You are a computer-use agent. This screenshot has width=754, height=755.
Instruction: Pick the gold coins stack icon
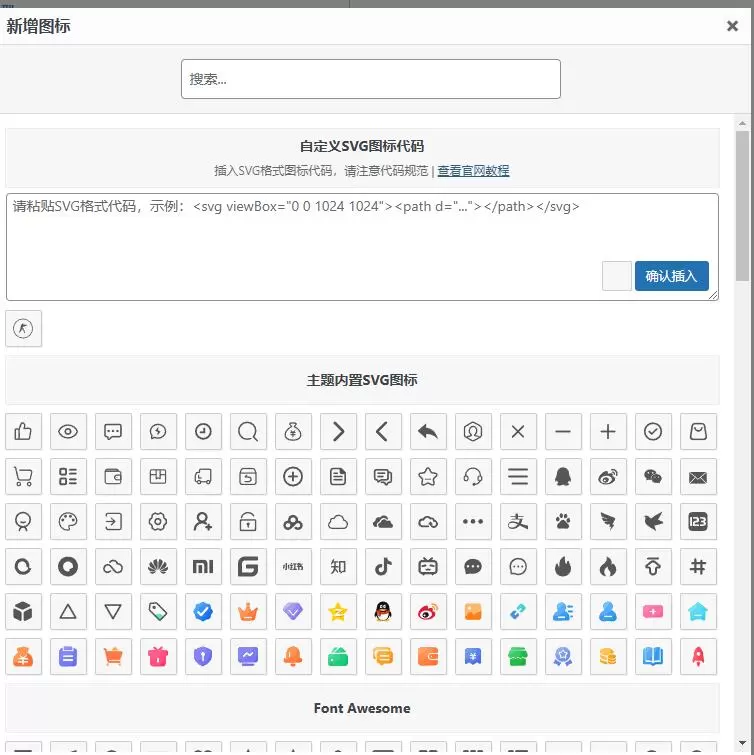[608, 657]
